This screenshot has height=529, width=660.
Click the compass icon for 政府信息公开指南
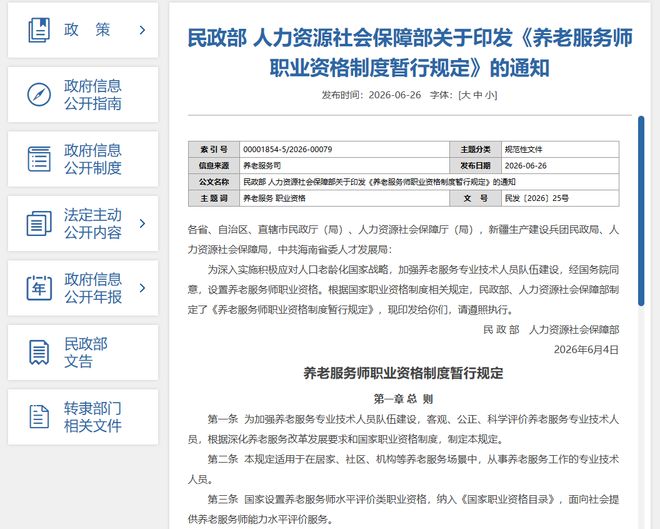(x=39, y=95)
